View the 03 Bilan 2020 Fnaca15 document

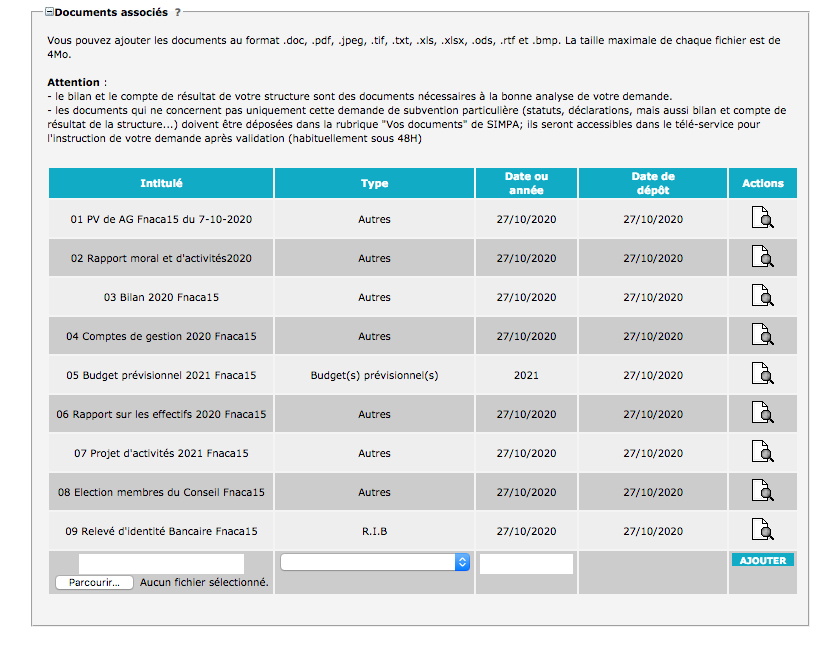(x=762, y=297)
